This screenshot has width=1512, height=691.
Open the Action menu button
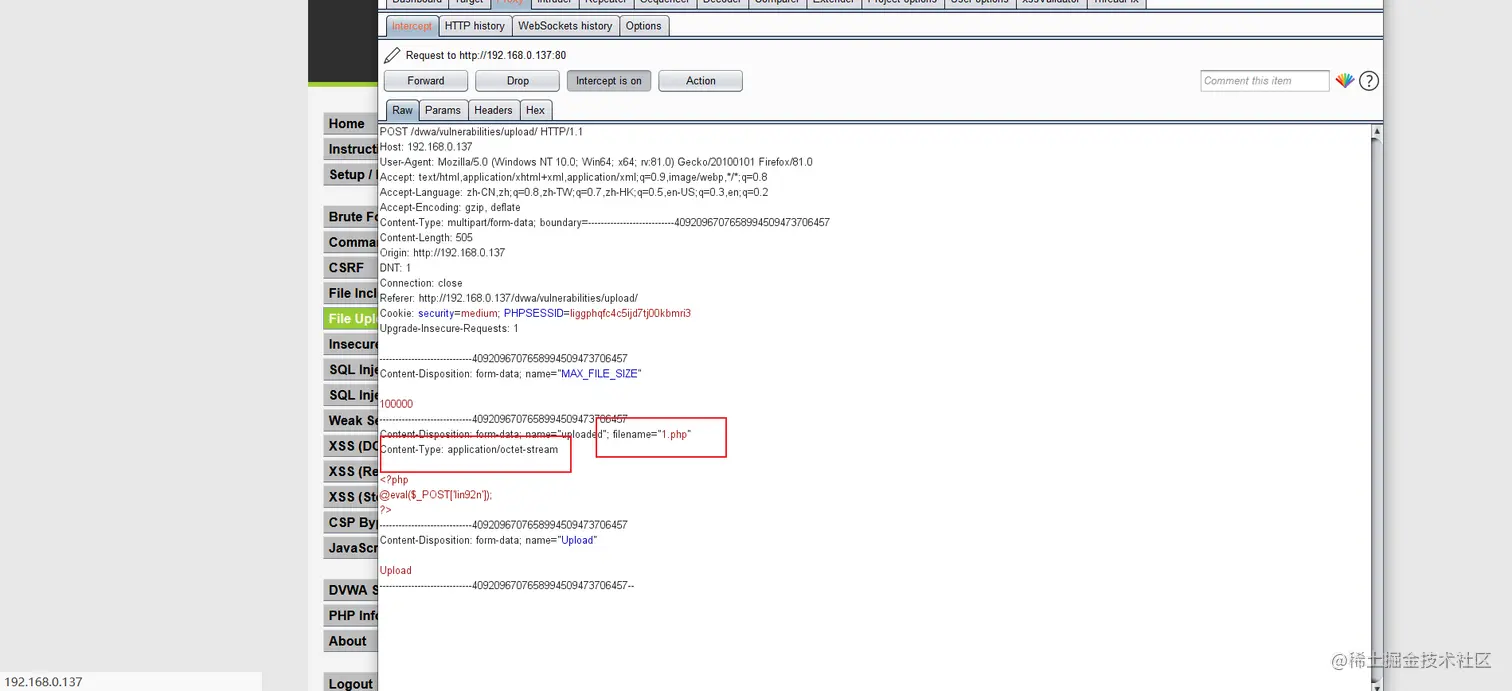tap(701, 81)
